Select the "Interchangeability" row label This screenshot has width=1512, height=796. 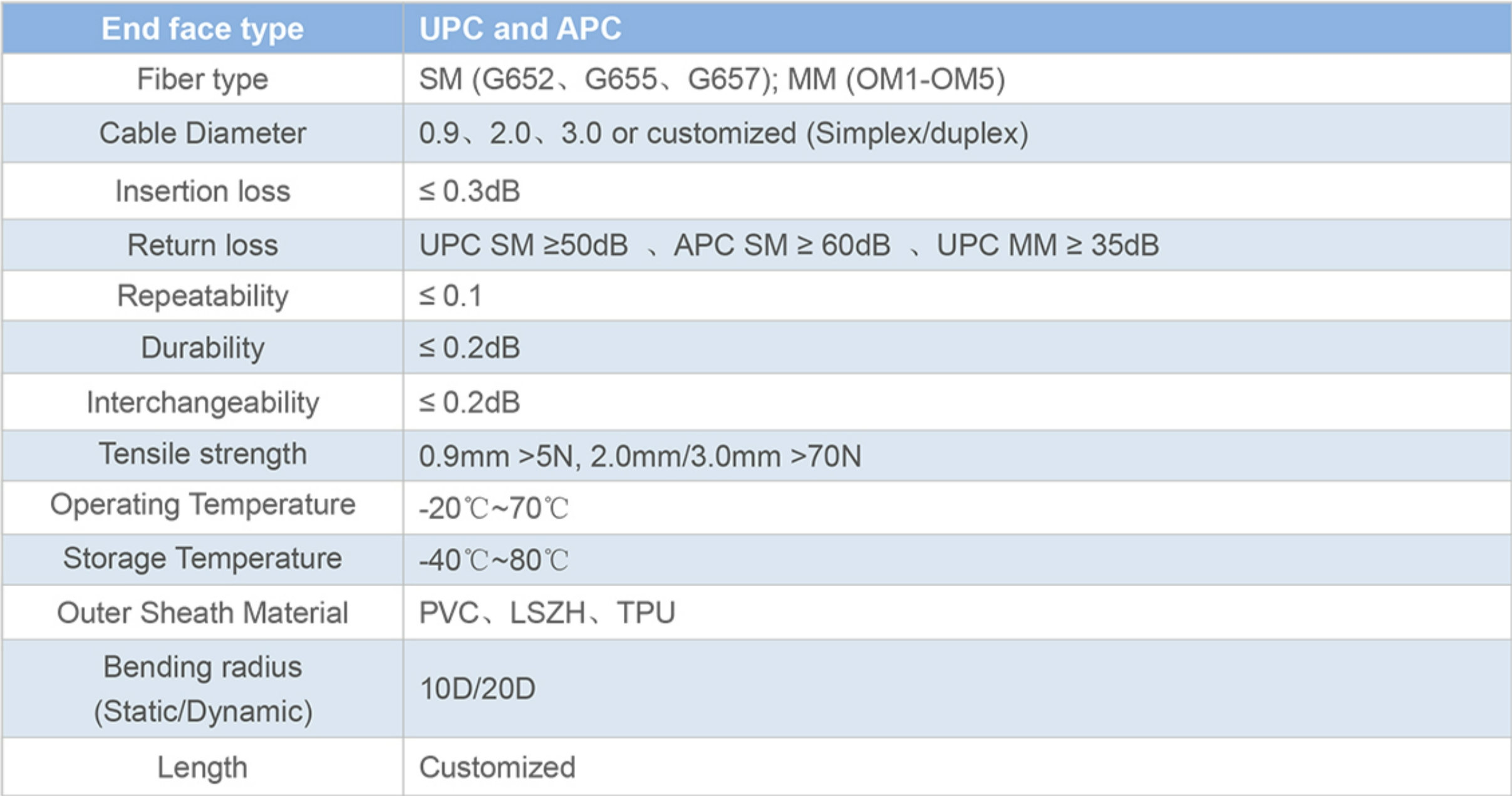(x=202, y=402)
